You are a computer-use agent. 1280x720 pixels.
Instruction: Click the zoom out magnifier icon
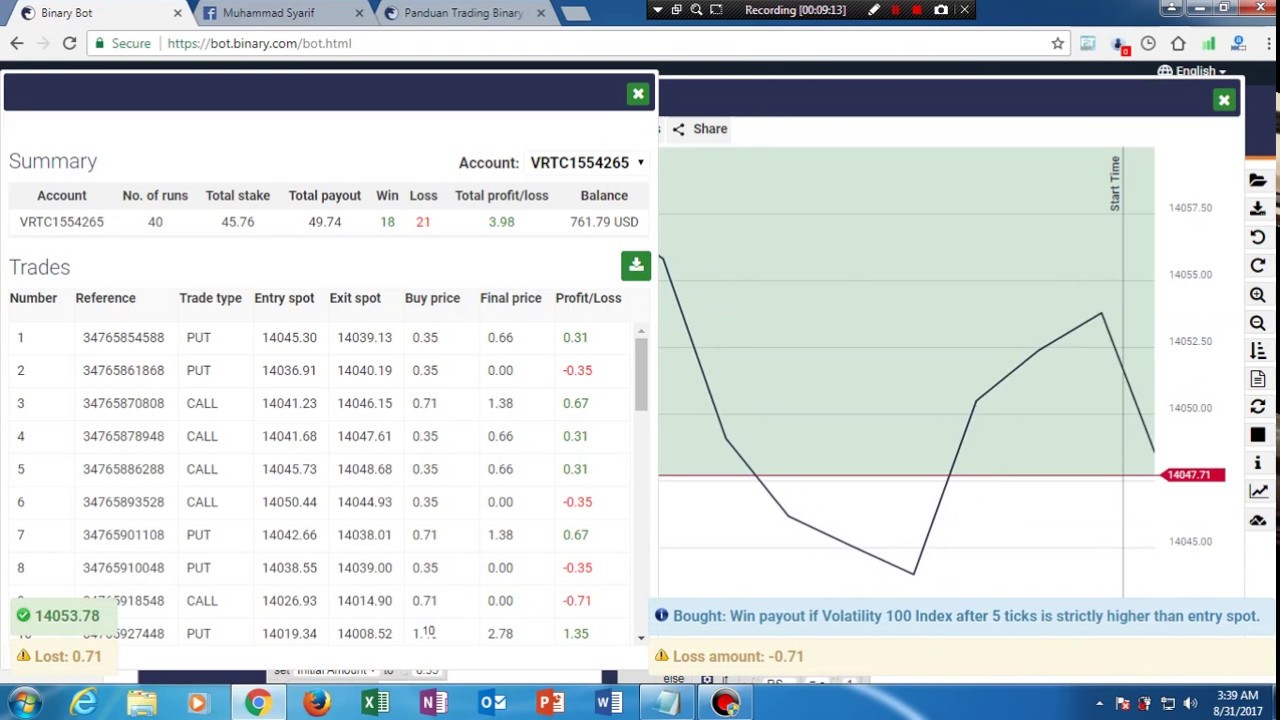(1258, 323)
